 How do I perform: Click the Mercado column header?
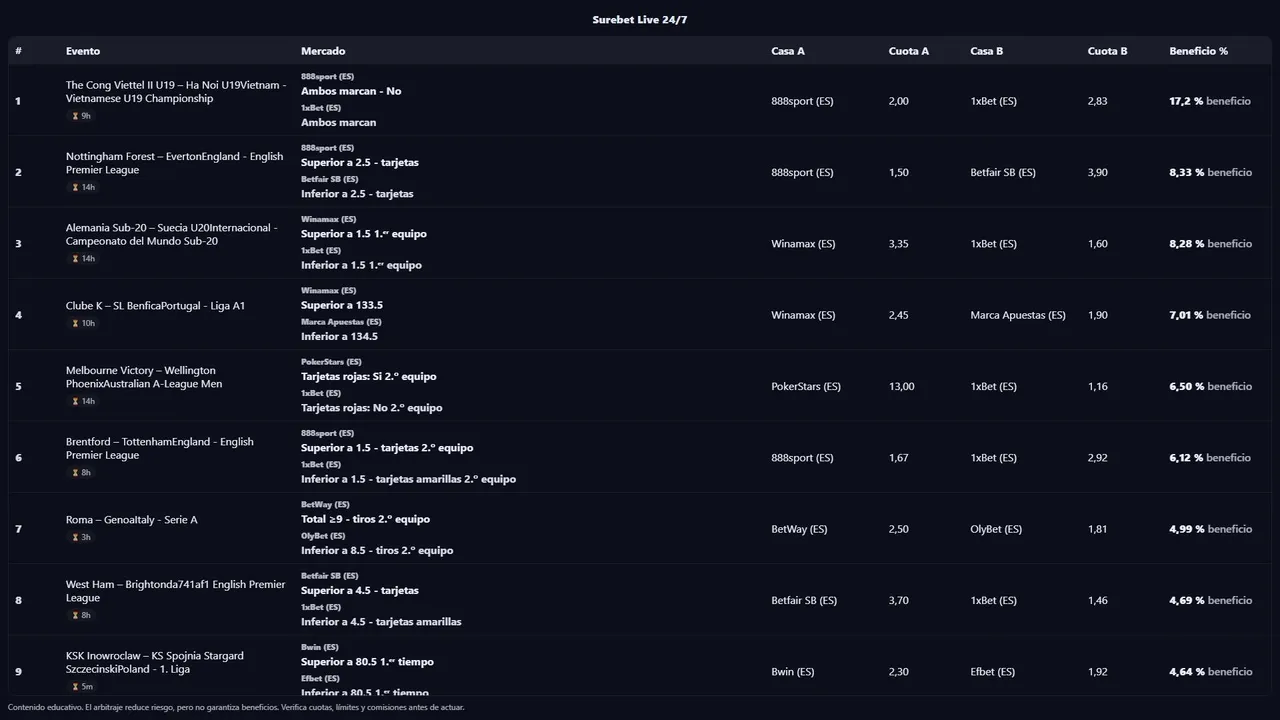323,51
